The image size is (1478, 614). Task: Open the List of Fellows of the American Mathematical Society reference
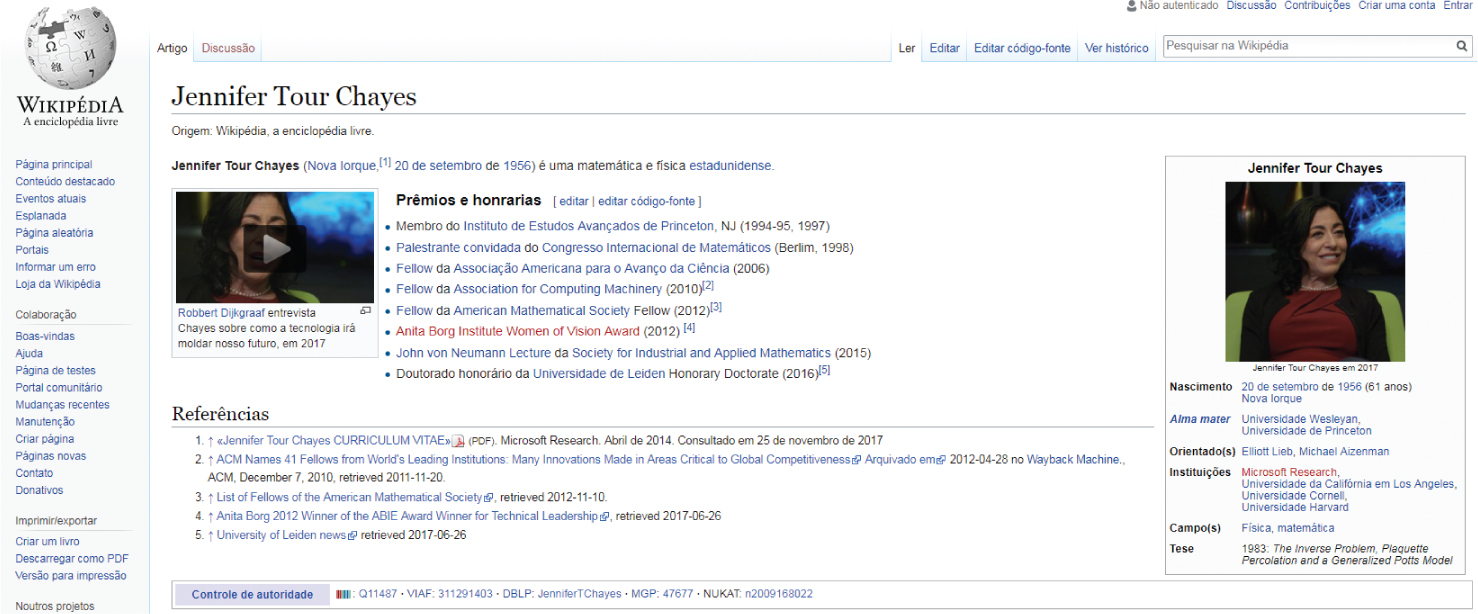click(350, 497)
